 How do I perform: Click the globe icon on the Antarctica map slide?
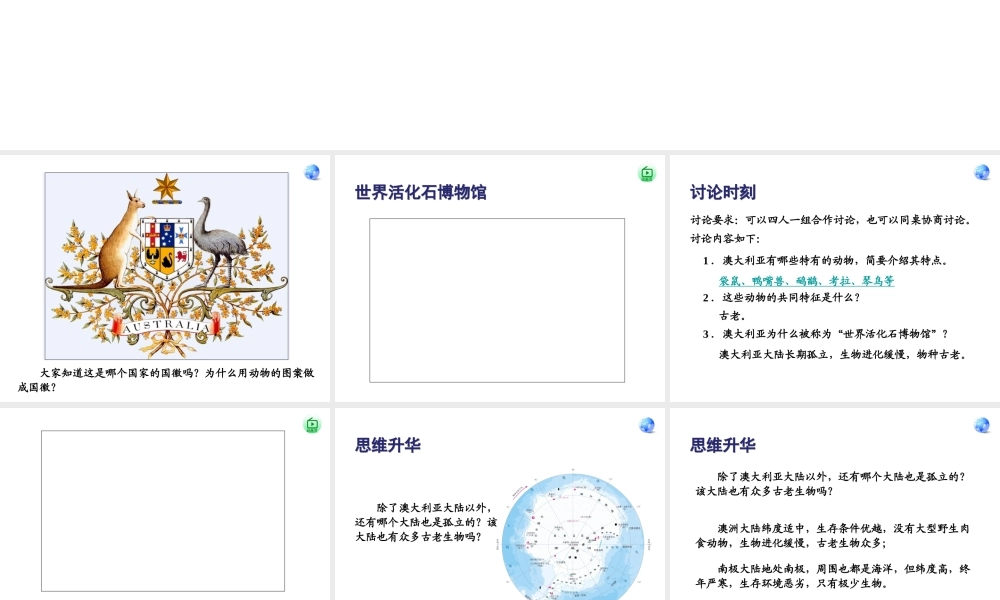(647, 425)
